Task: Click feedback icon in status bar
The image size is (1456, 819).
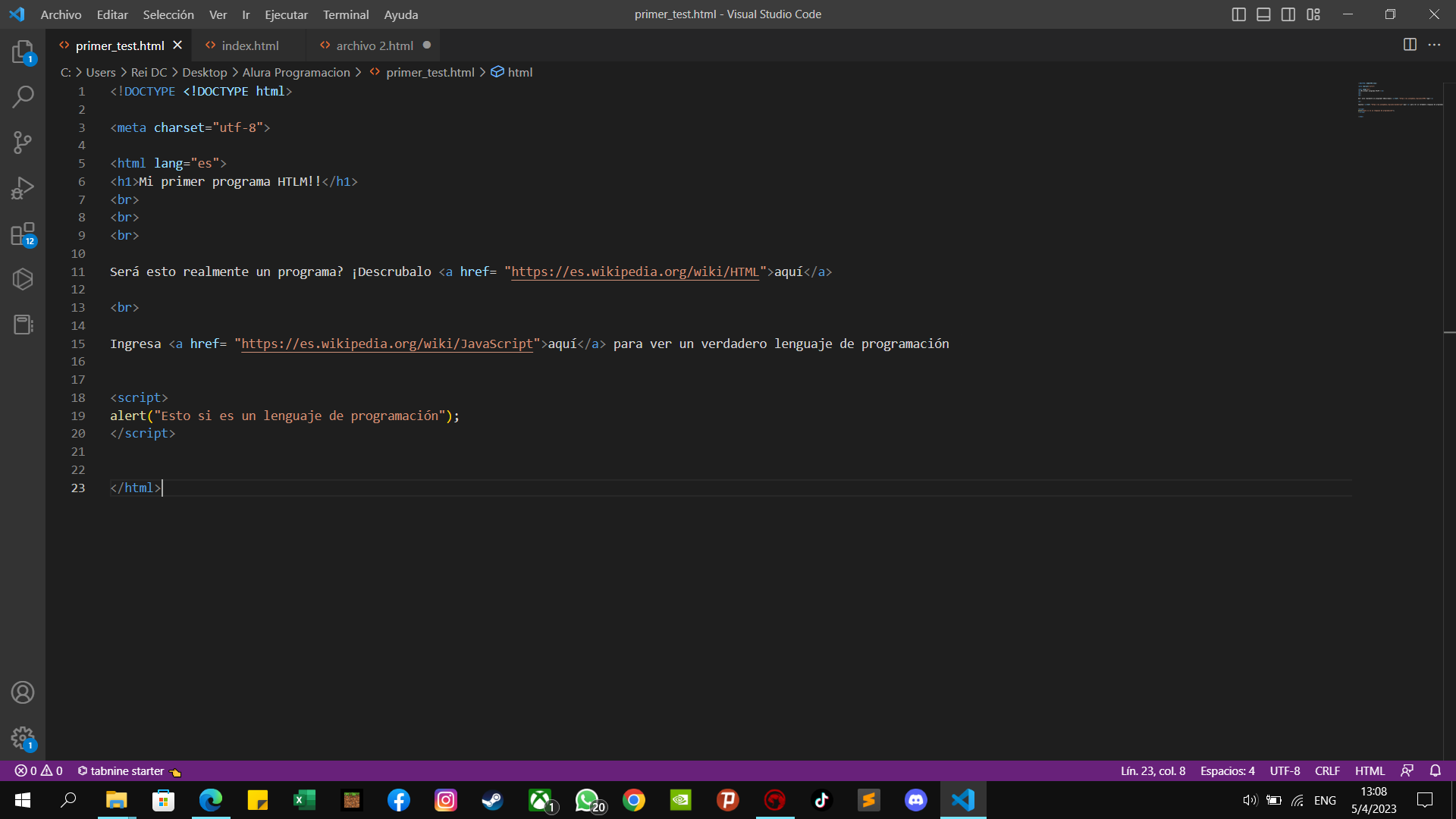Action: [x=1407, y=770]
